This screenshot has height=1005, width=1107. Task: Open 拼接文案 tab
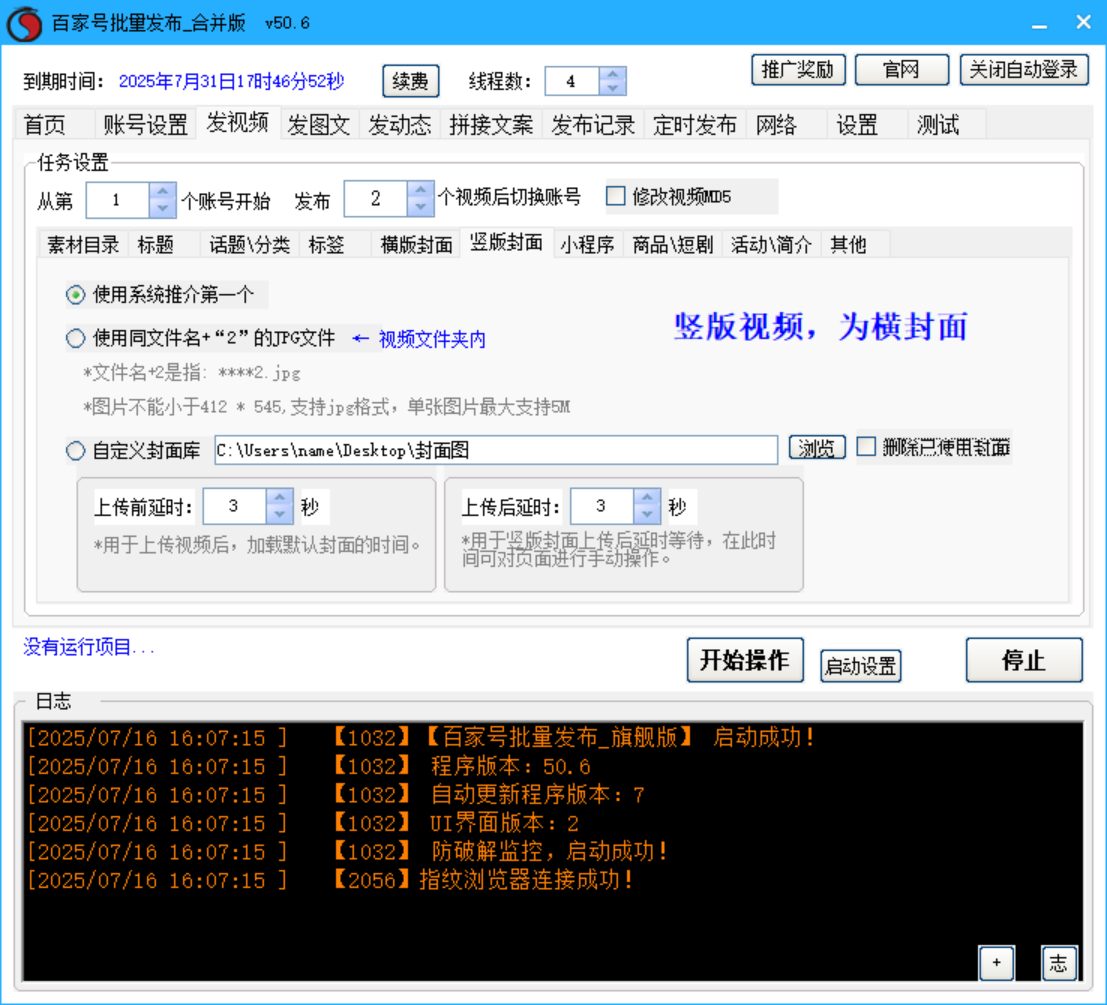491,125
